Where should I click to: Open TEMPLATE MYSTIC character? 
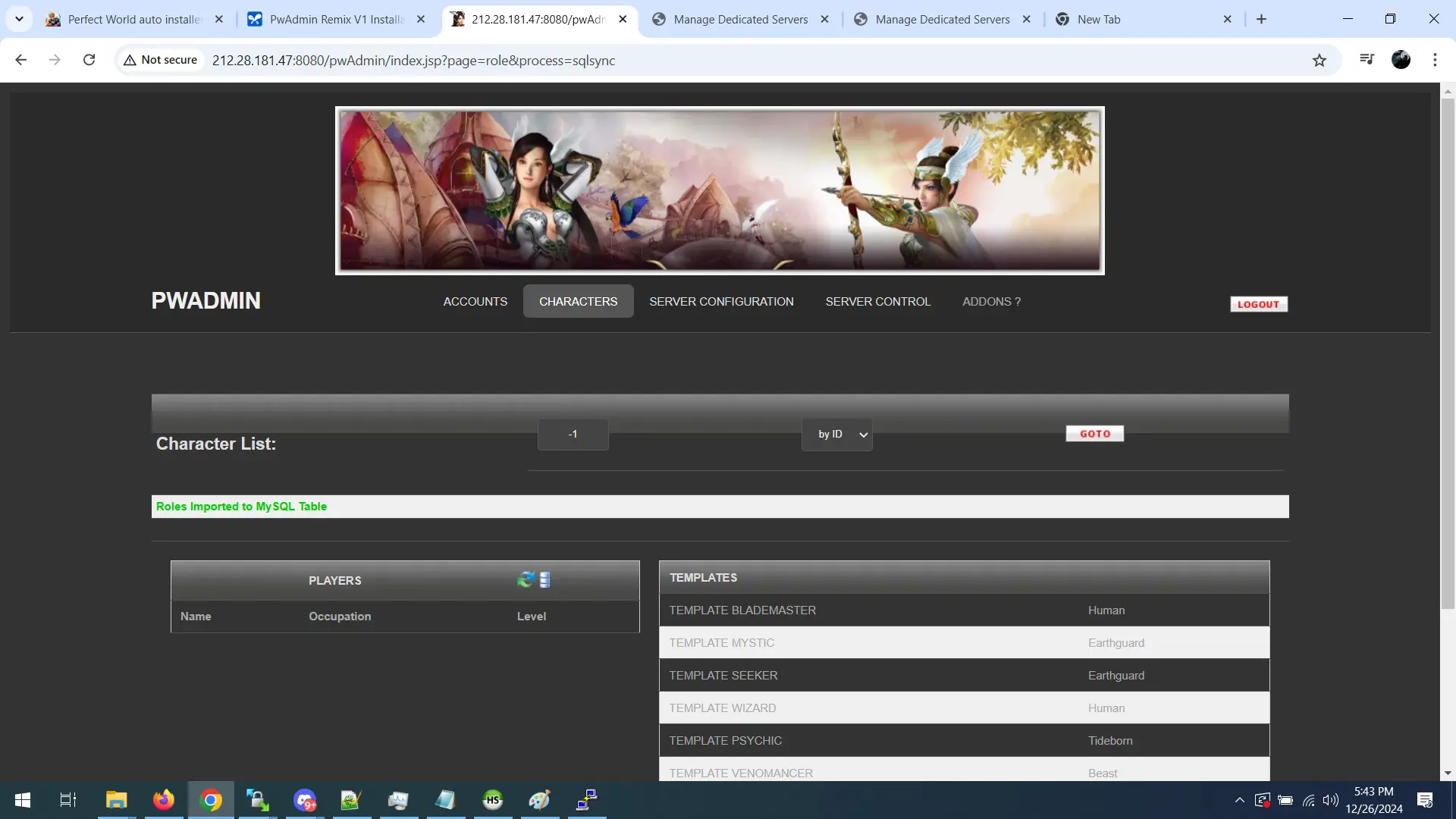(x=721, y=643)
